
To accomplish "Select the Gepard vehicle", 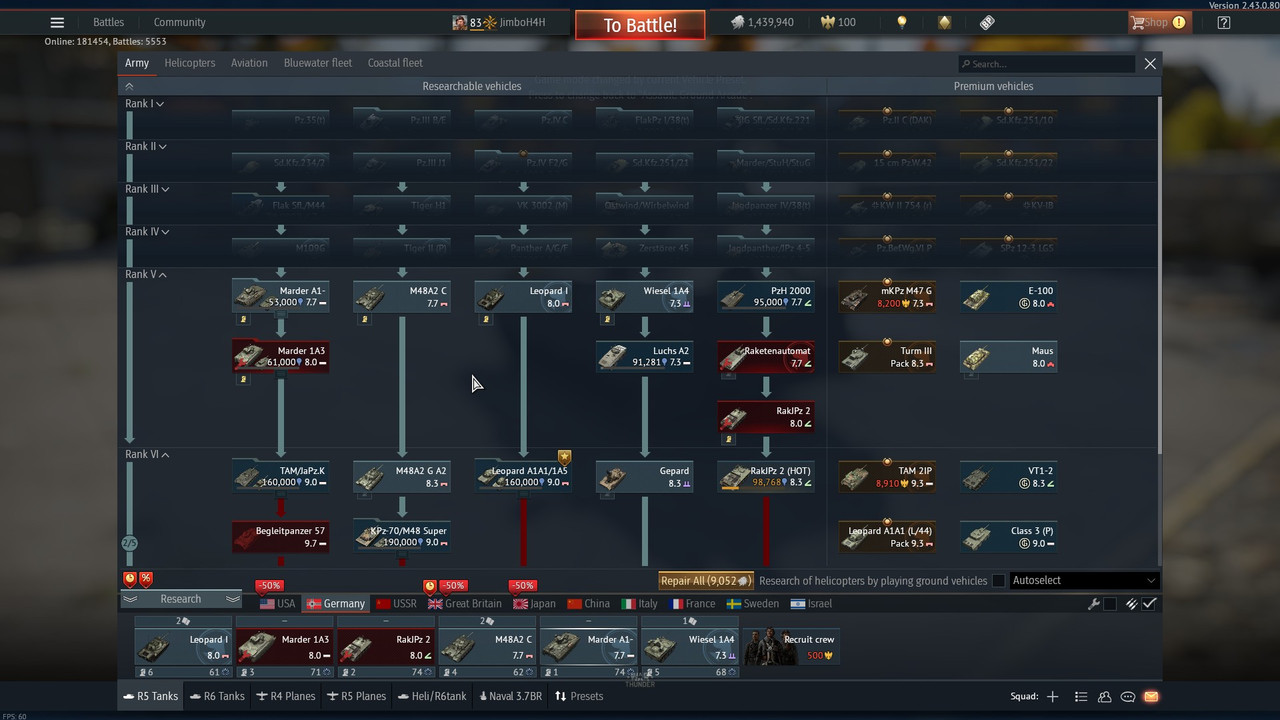I will point(645,476).
